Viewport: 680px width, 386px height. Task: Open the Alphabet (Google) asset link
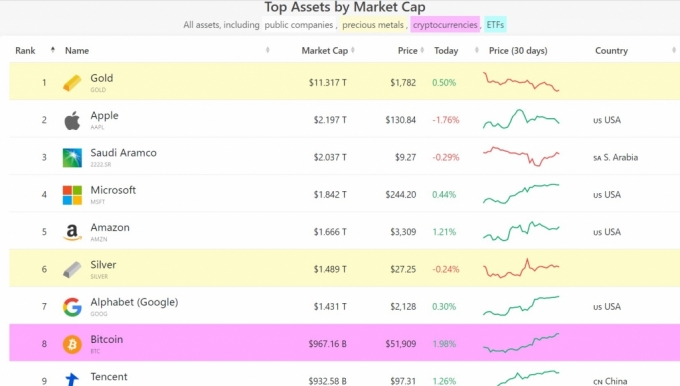(x=134, y=302)
